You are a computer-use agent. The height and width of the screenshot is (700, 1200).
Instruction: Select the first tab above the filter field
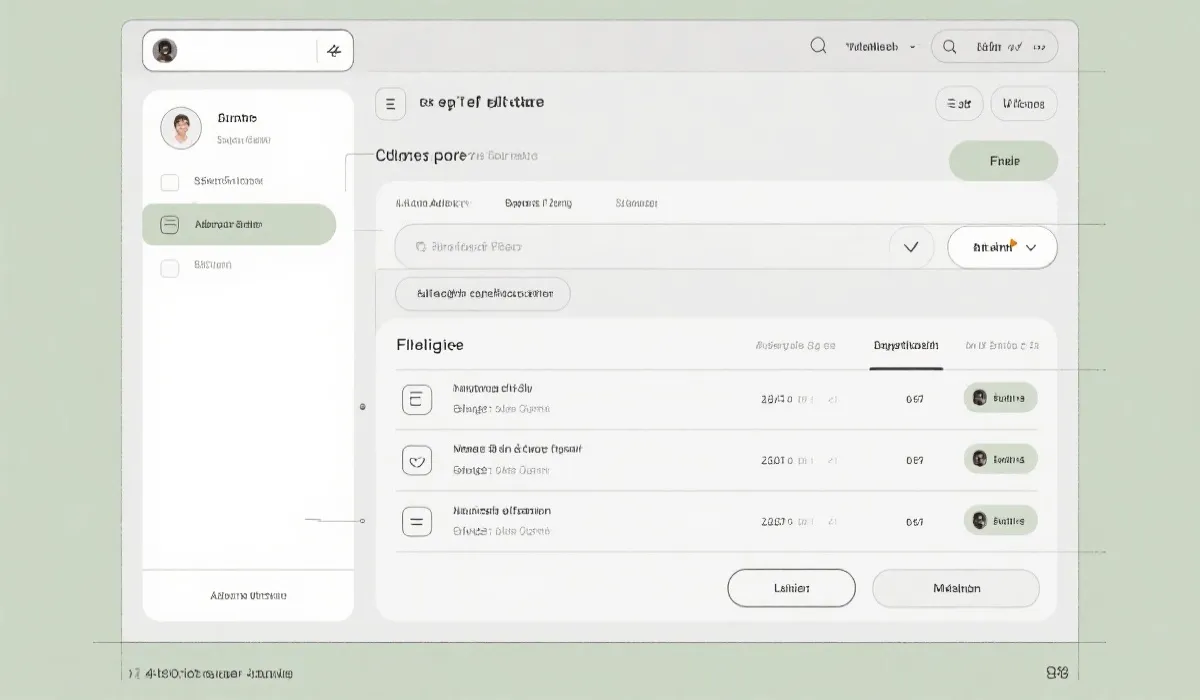pyautogui.click(x=432, y=203)
